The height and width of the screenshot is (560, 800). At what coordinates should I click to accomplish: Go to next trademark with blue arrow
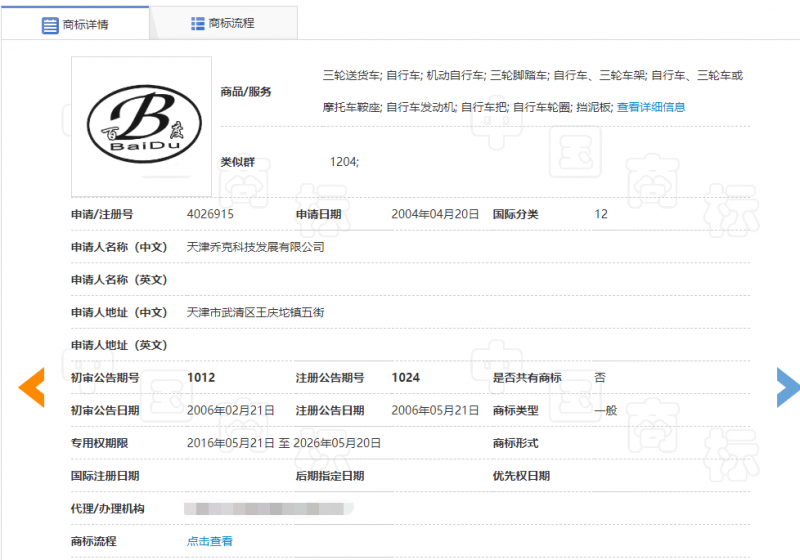[788, 387]
